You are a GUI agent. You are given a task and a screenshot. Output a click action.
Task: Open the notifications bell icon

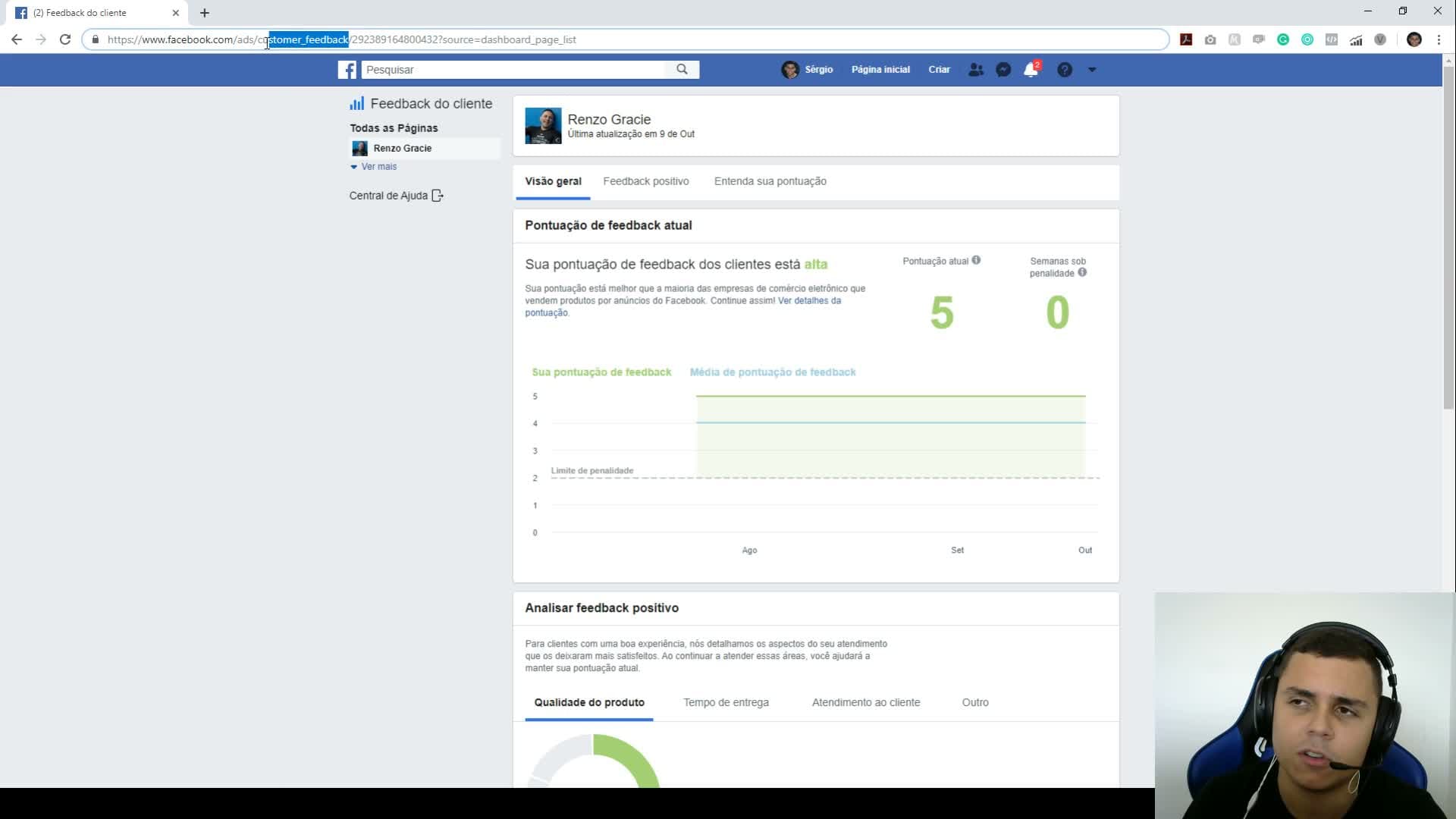click(1031, 70)
